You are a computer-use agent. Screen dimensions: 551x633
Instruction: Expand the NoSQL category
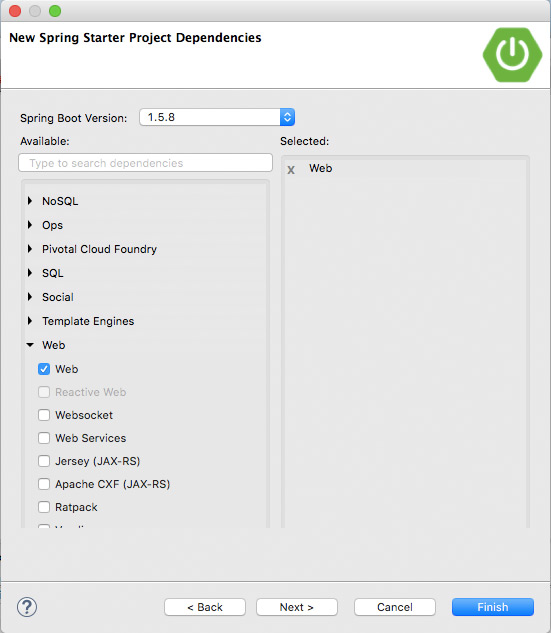pos(30,201)
